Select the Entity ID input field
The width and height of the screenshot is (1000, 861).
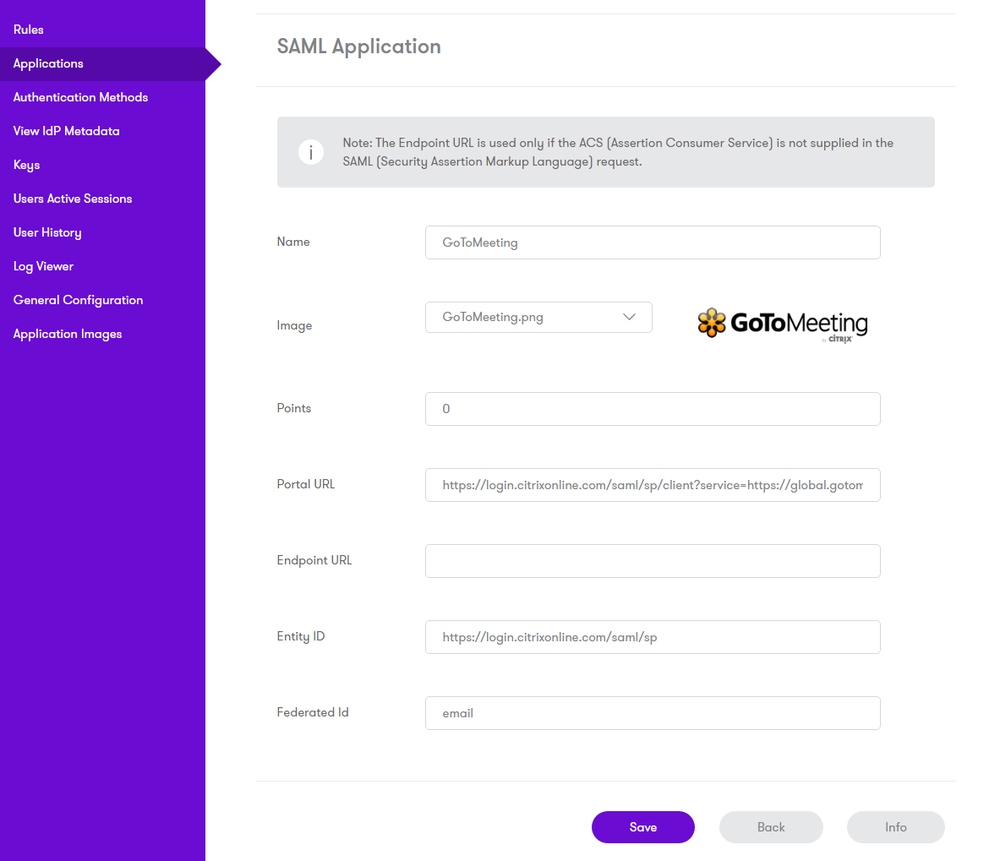[652, 637]
